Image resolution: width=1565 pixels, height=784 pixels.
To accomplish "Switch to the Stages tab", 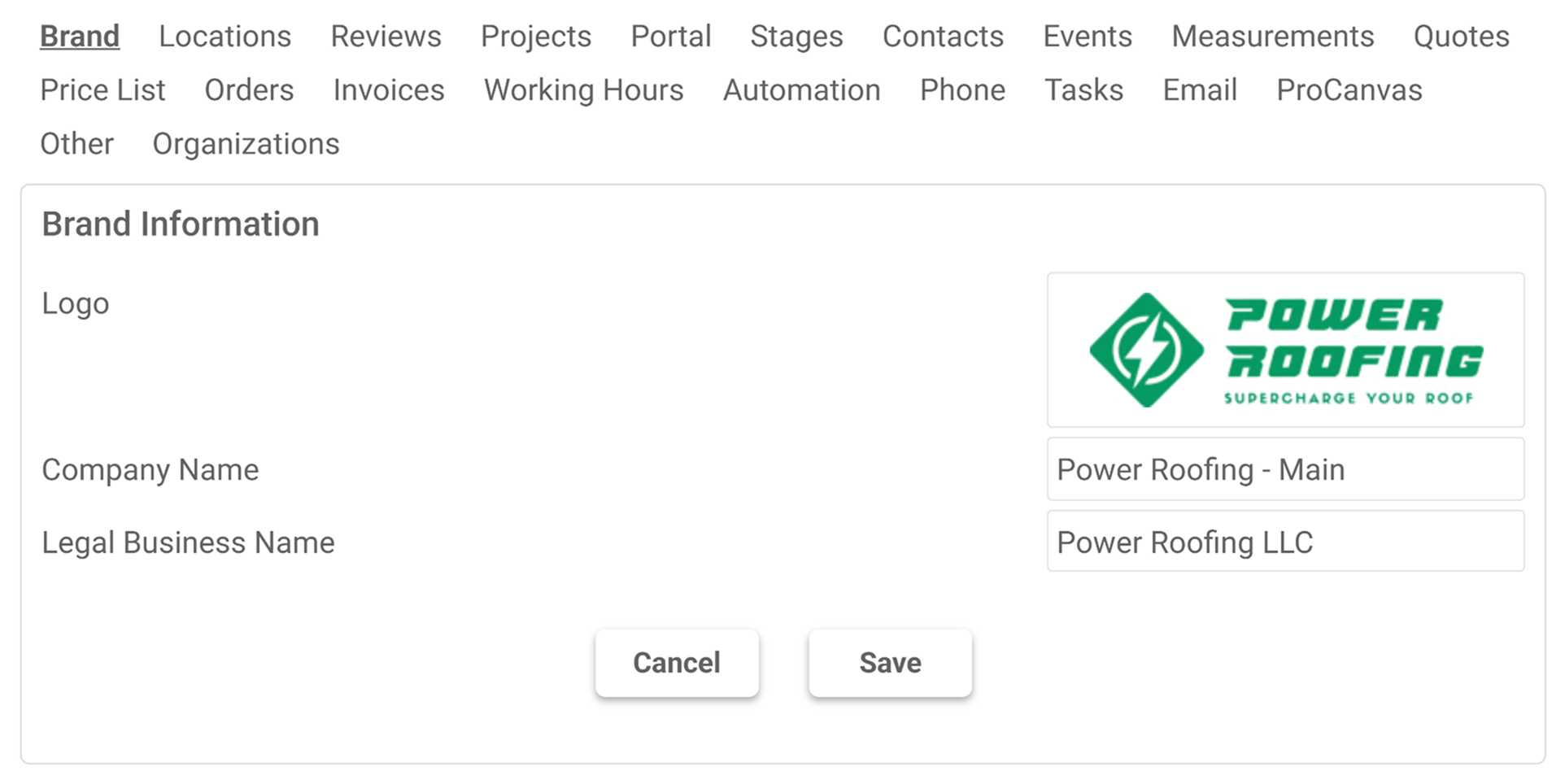I will [x=796, y=36].
